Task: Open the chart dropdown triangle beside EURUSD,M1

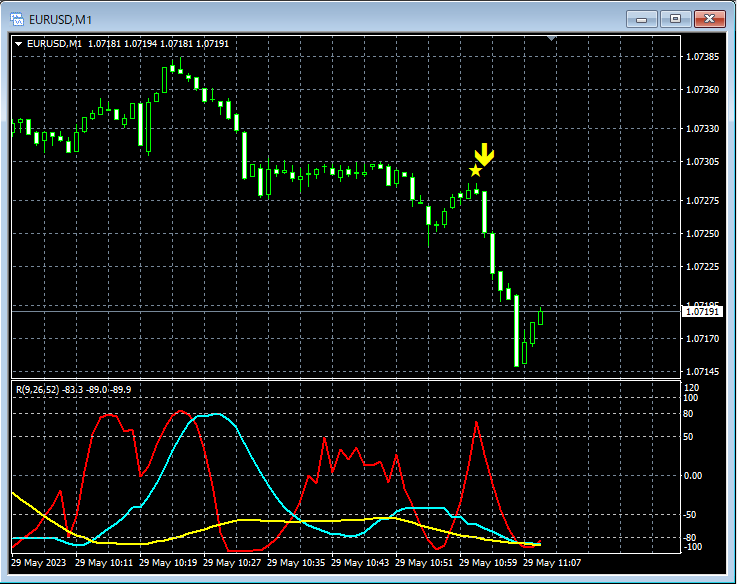Action: point(18,44)
